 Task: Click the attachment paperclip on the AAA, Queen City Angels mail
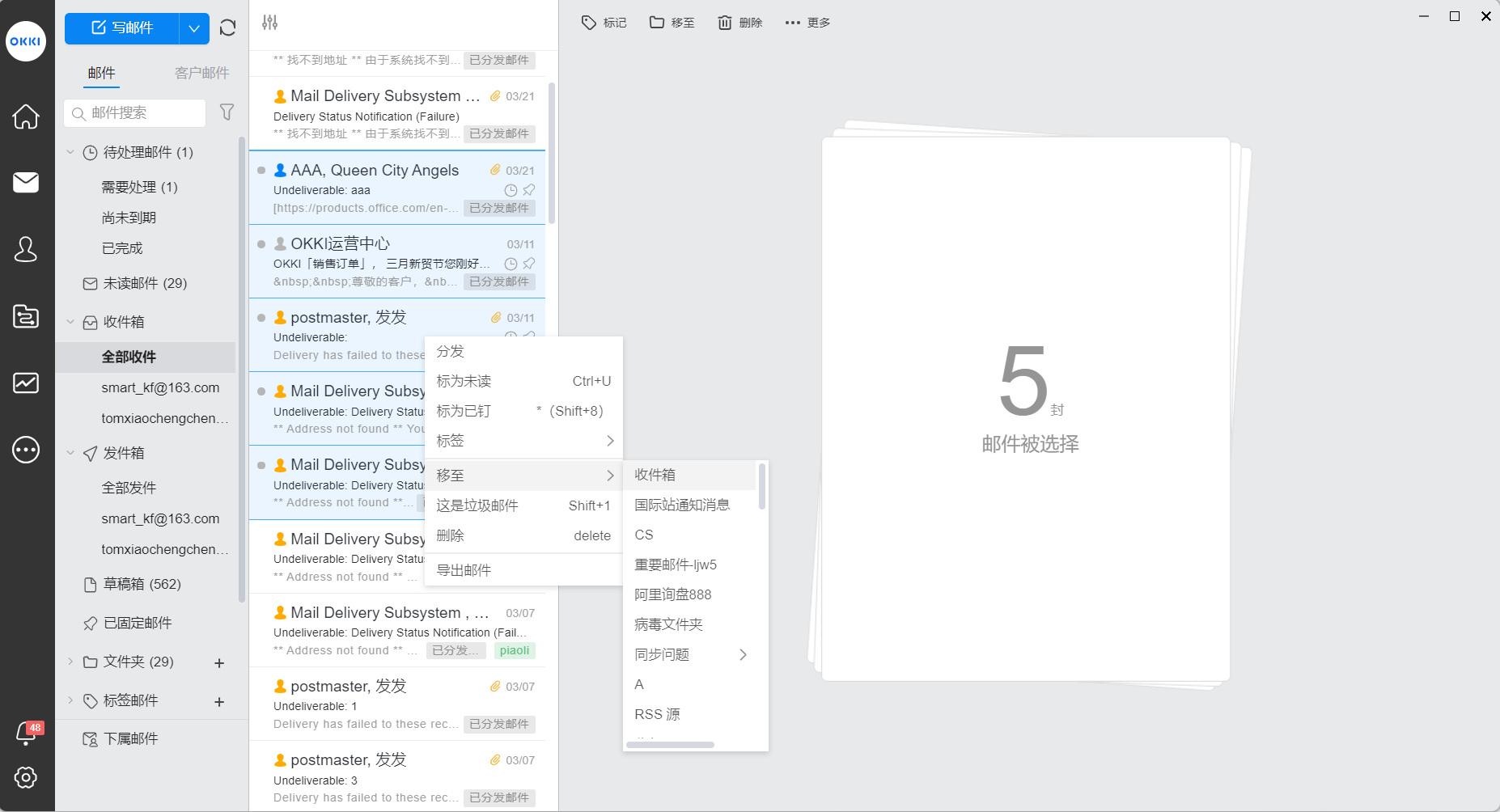pos(495,170)
